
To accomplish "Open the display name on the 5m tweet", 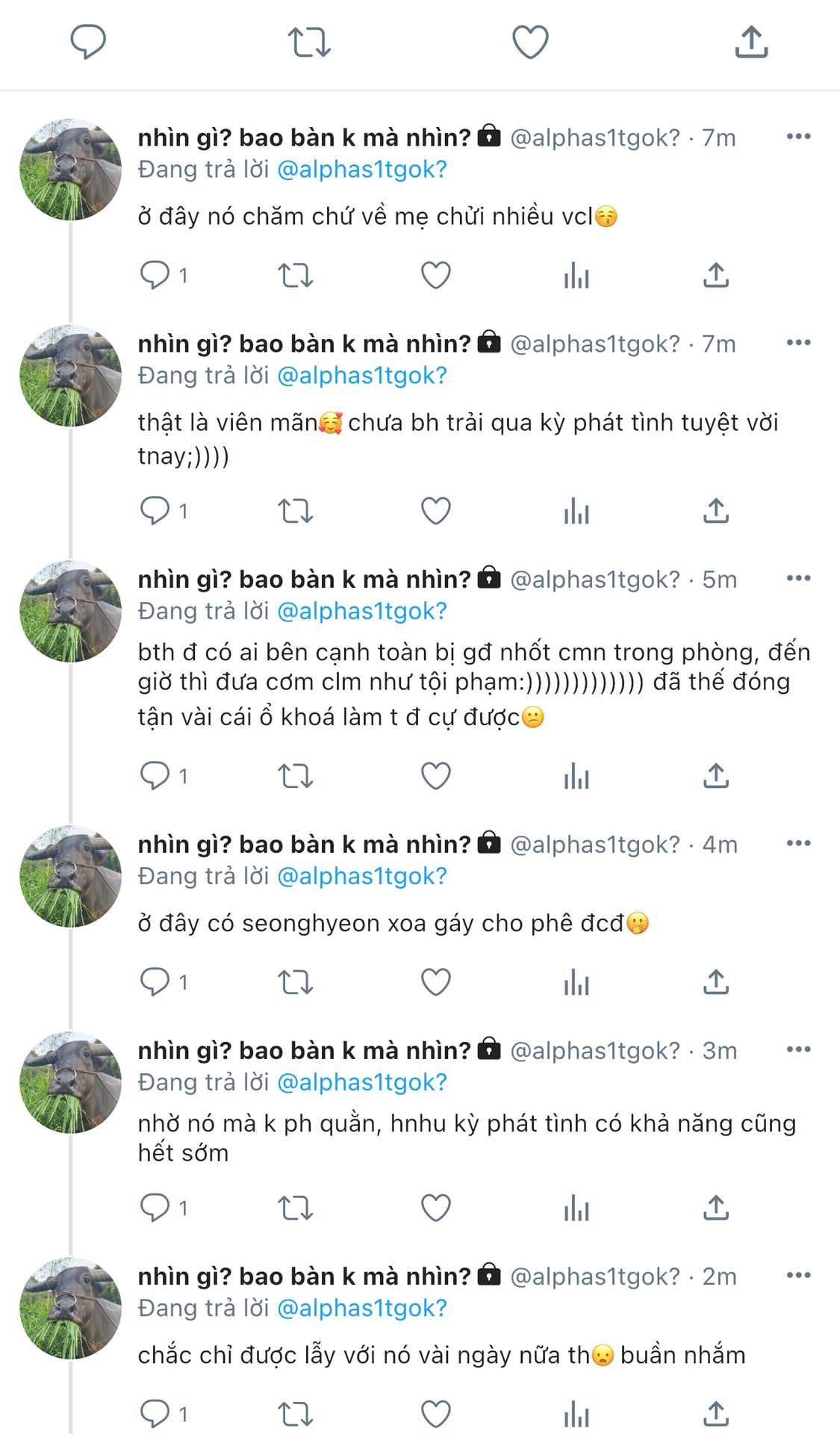I will tap(305, 580).
